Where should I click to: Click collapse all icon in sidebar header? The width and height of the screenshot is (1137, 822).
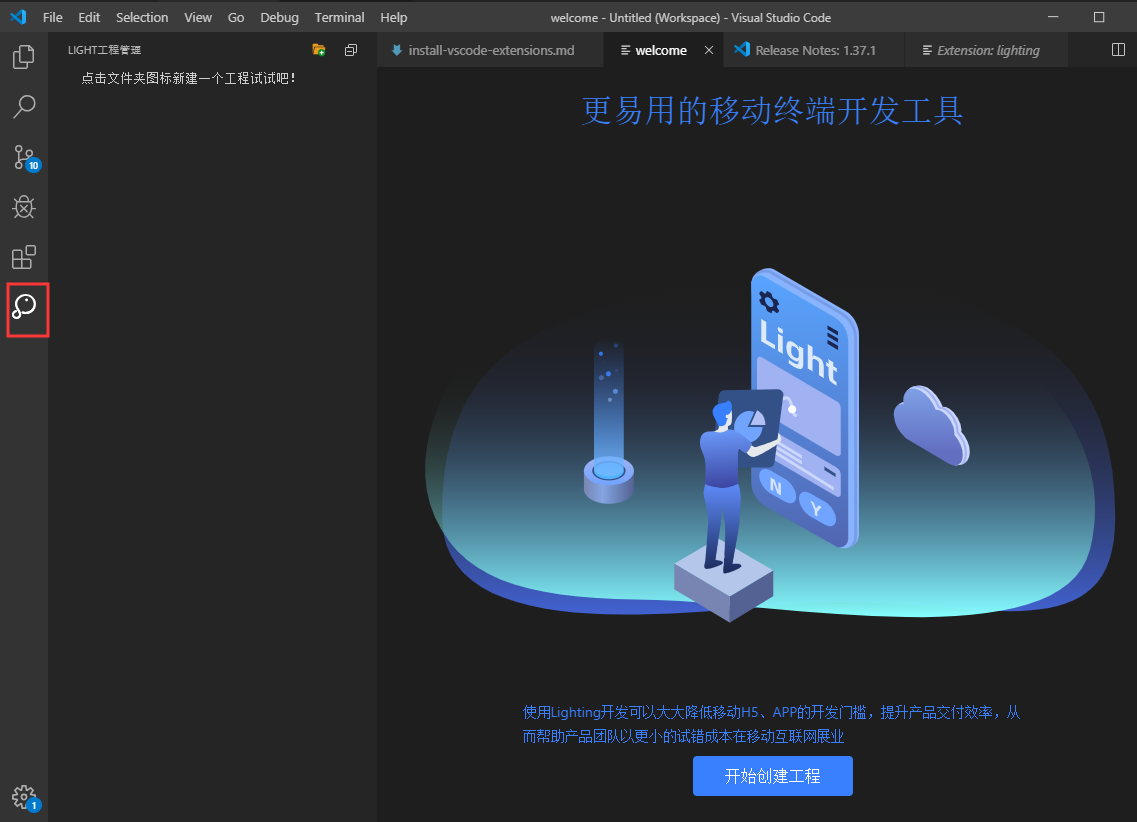coord(350,50)
